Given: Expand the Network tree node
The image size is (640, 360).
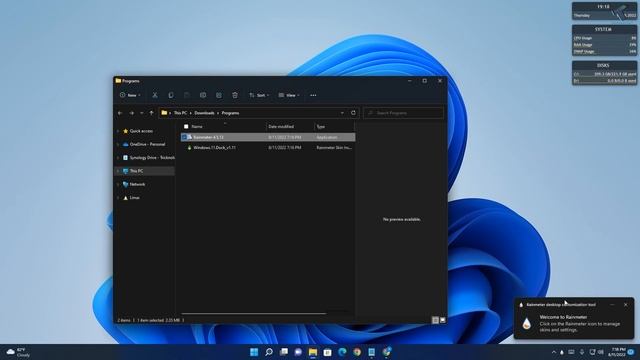Looking at the screenshot, I should click(118, 184).
